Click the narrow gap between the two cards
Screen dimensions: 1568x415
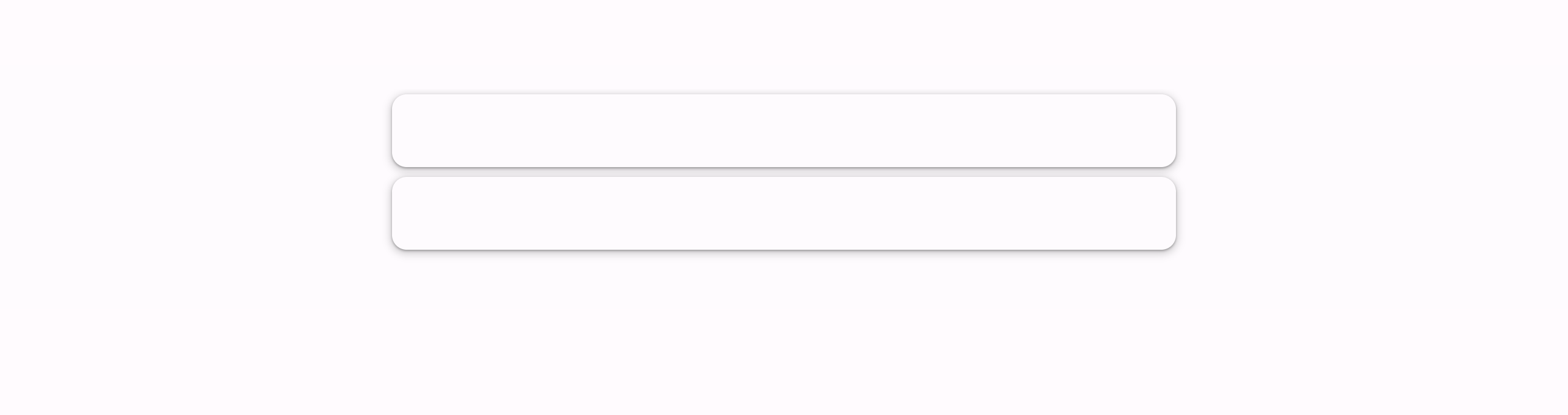click(783, 172)
